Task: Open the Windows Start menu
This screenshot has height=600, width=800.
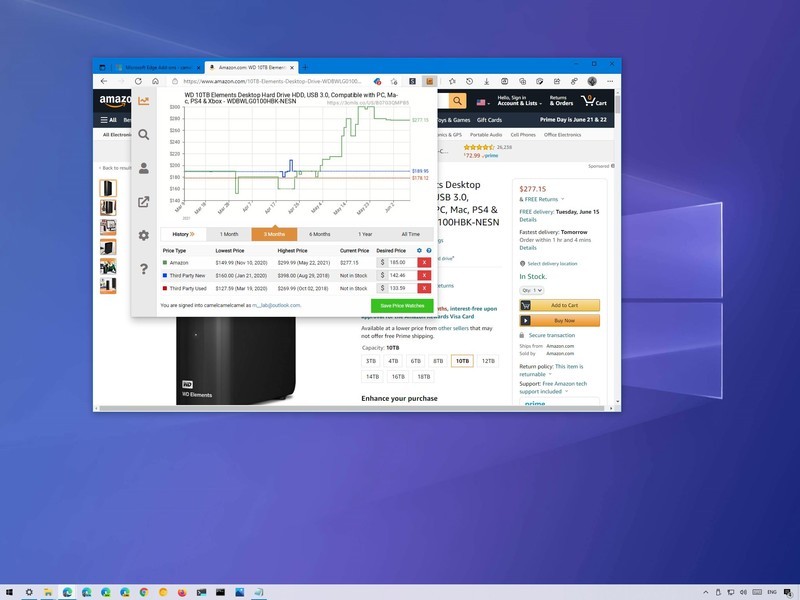Action: [9, 592]
